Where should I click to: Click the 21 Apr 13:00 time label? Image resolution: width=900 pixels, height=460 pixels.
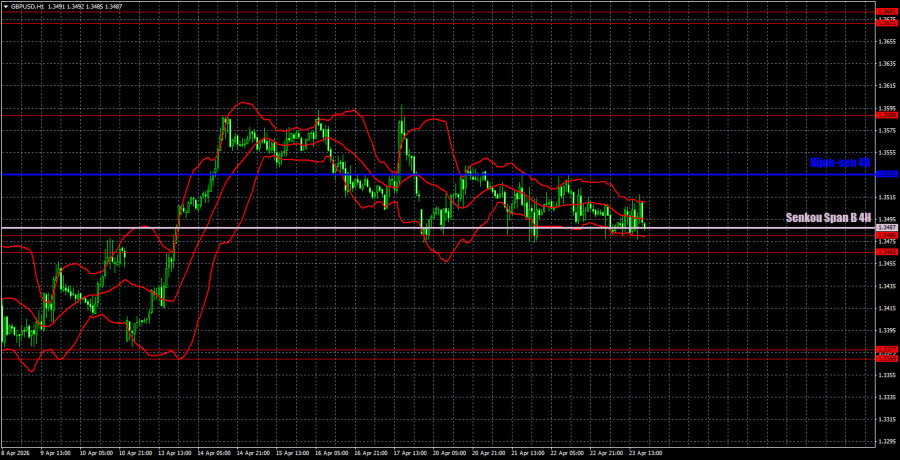click(x=528, y=453)
